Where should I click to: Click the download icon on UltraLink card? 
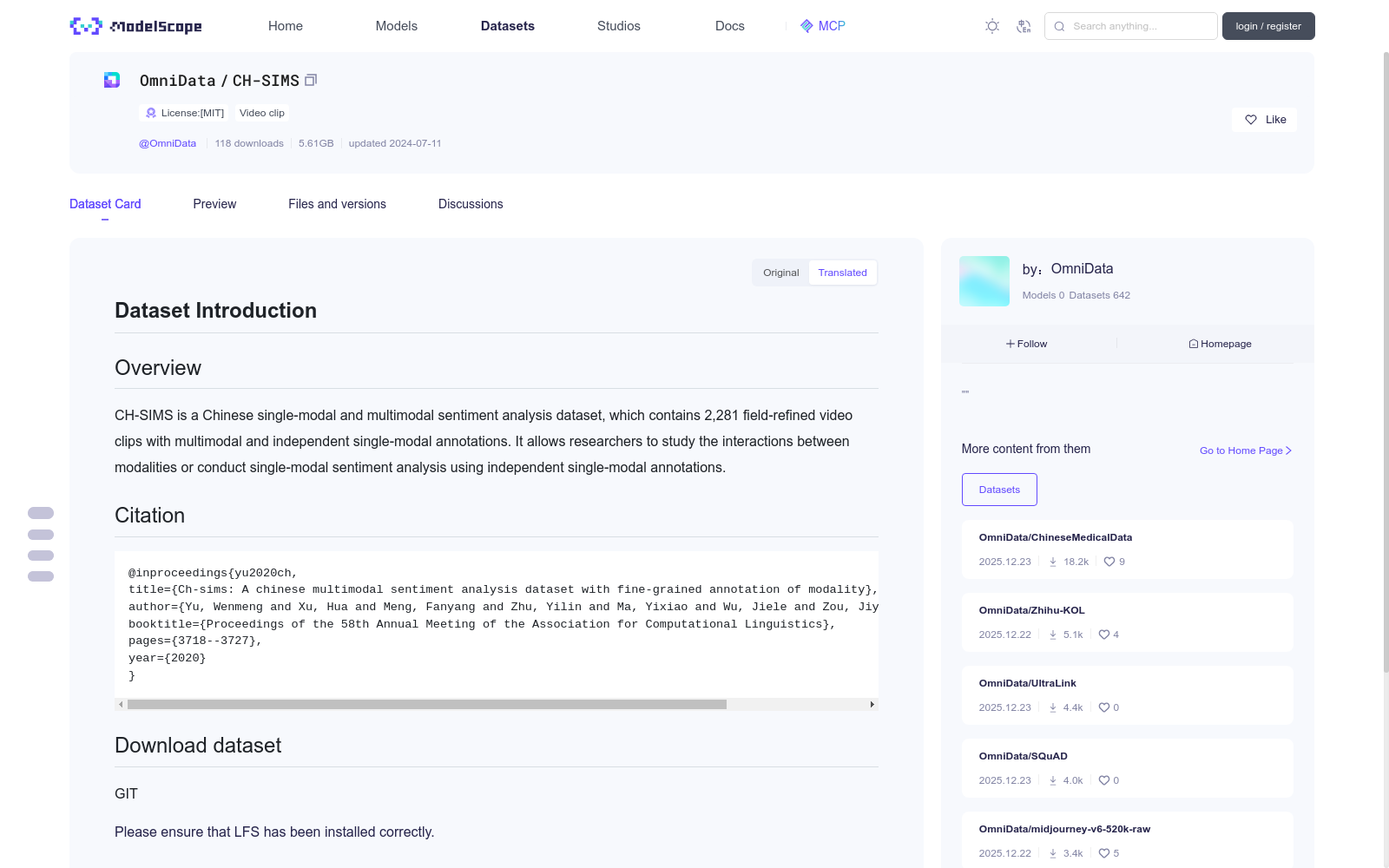[x=1053, y=707]
